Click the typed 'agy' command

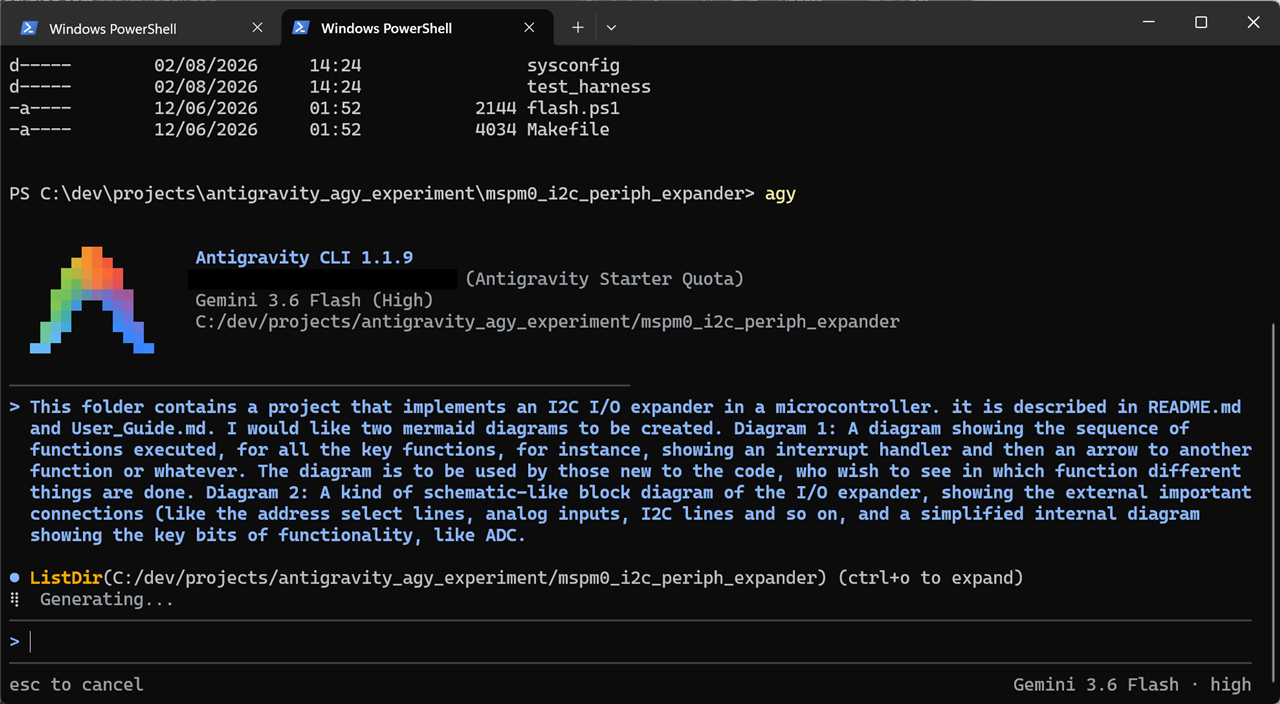pos(780,194)
